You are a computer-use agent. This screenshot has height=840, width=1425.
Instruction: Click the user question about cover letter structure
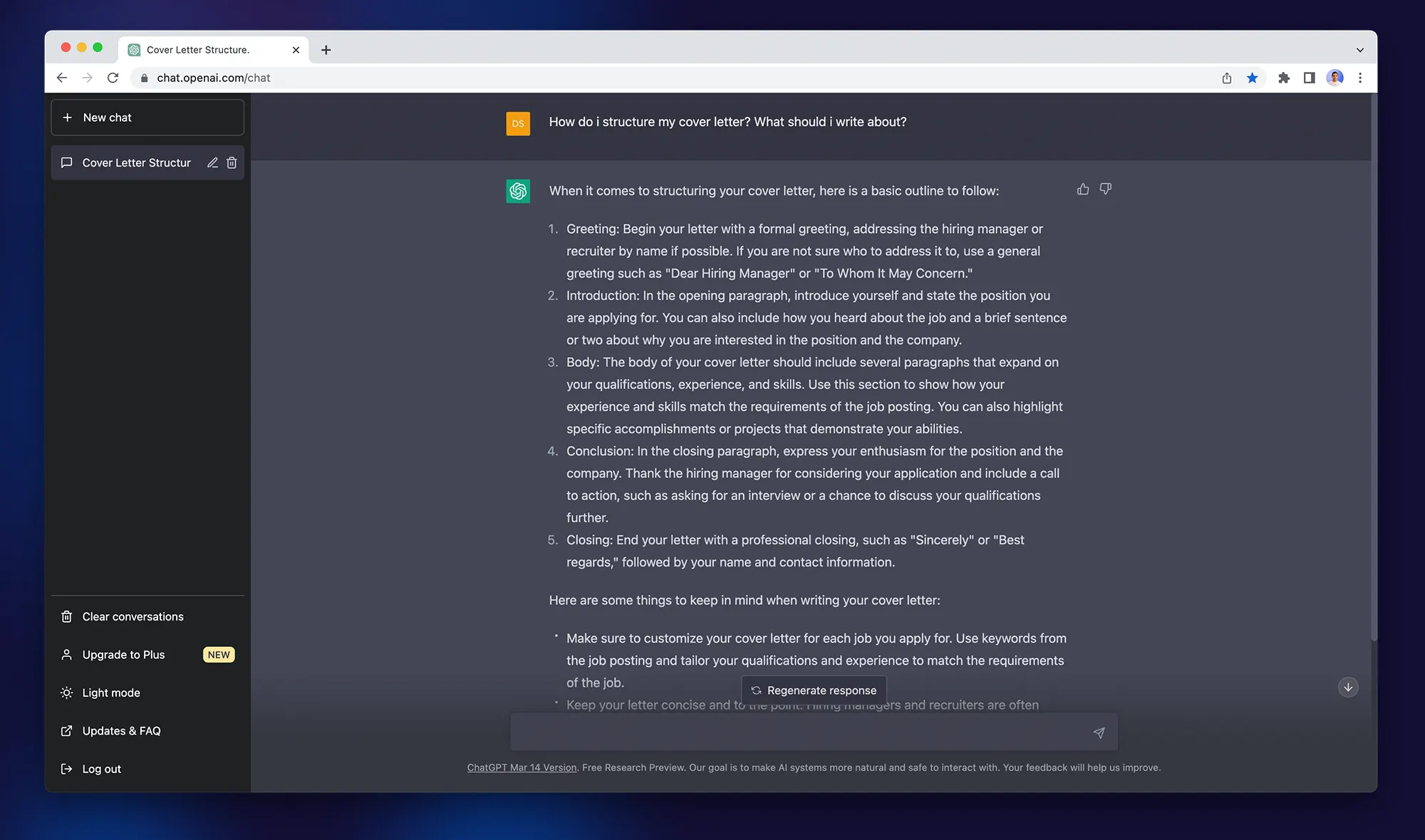(x=727, y=122)
